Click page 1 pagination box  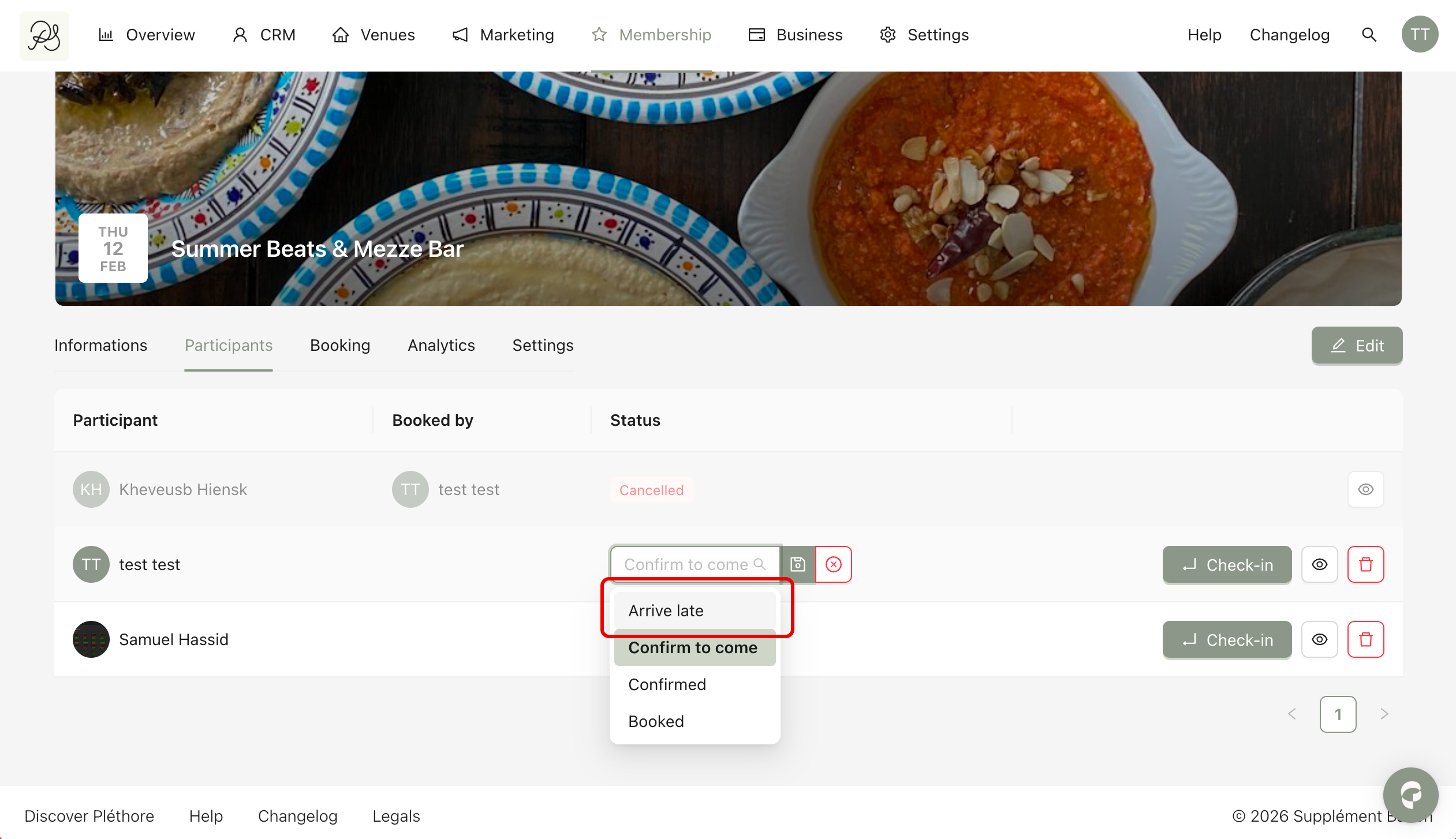point(1338,714)
